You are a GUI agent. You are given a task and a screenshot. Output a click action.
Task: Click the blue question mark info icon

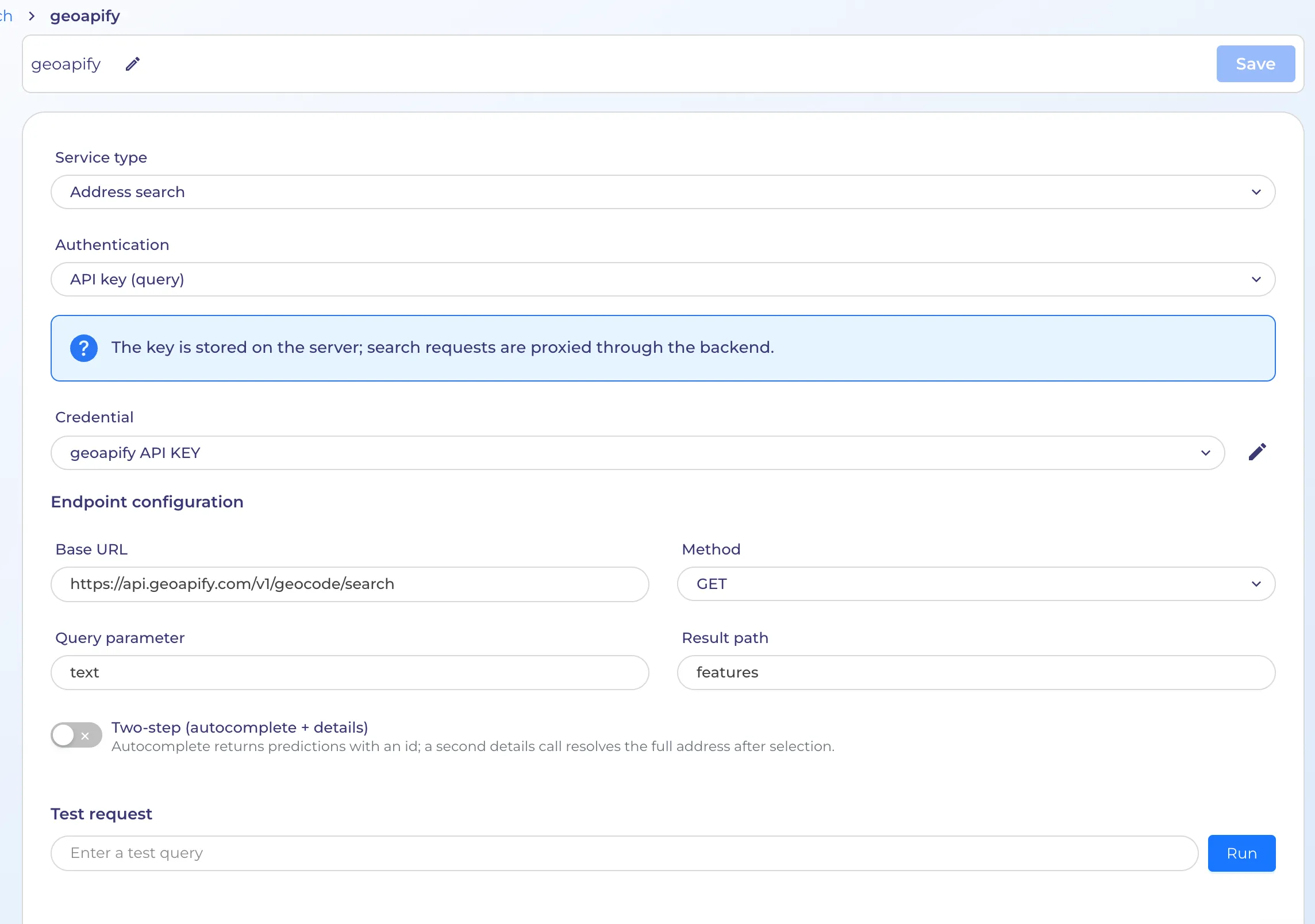pyautogui.click(x=84, y=348)
